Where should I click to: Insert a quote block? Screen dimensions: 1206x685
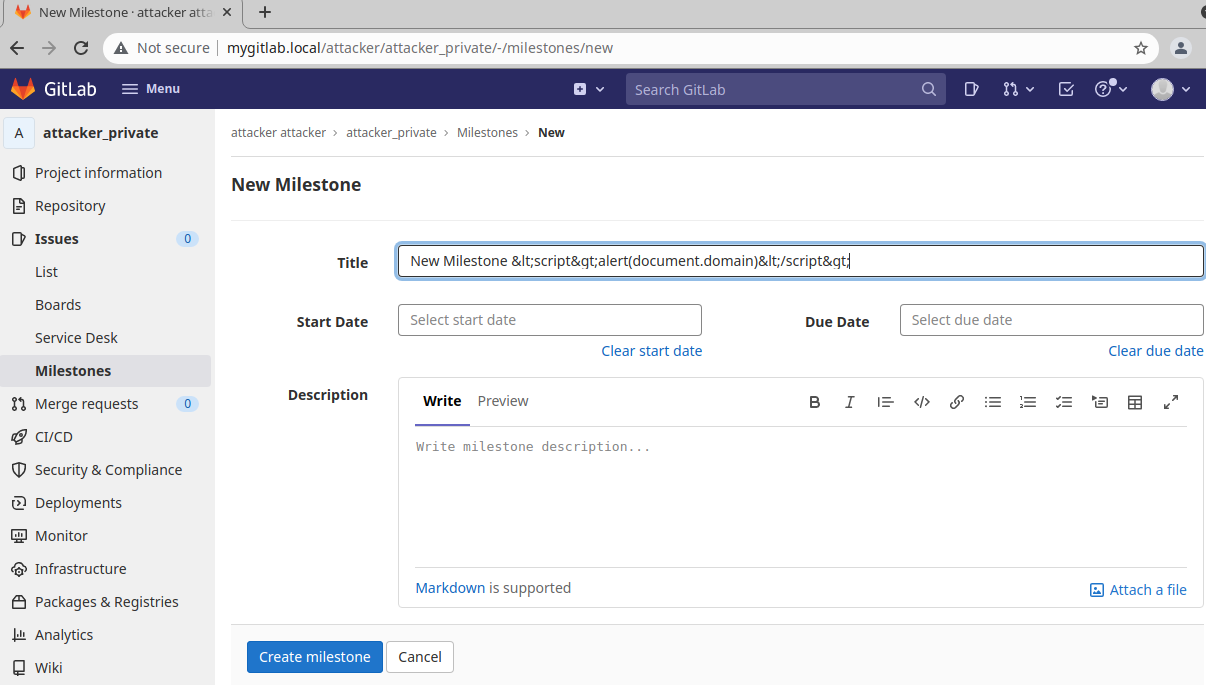[x=885, y=402]
